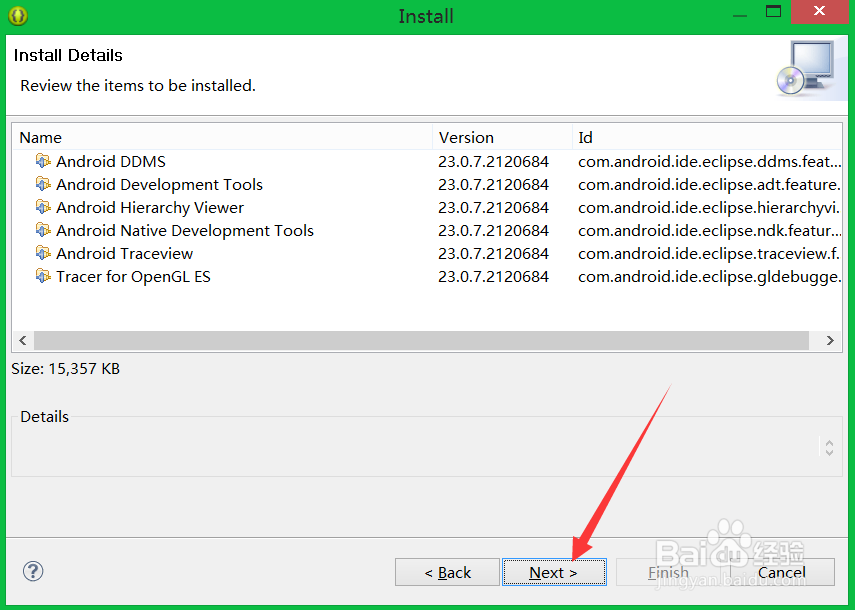This screenshot has width=855, height=610.
Task: Click the com.android.ide.eclipse.ddms.feat... id
Action: (x=709, y=161)
